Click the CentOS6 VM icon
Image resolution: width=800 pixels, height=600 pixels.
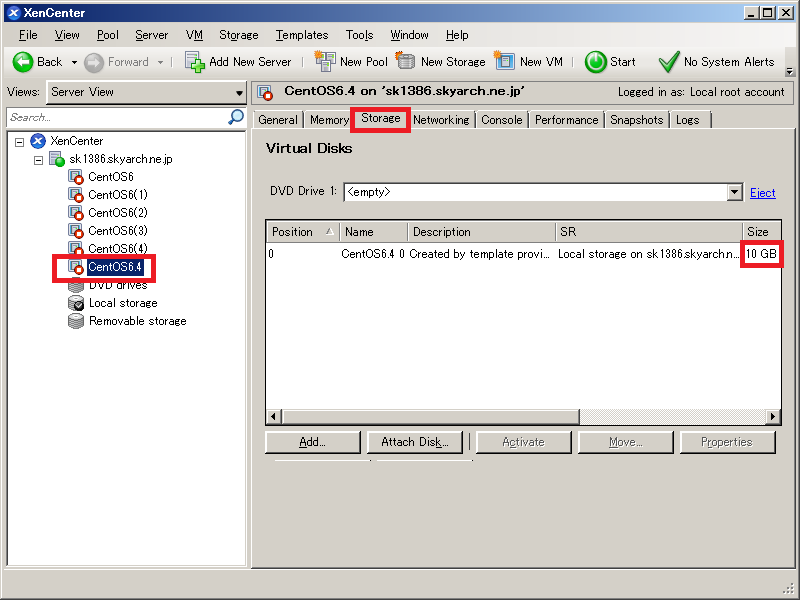pyautogui.click(x=76, y=177)
